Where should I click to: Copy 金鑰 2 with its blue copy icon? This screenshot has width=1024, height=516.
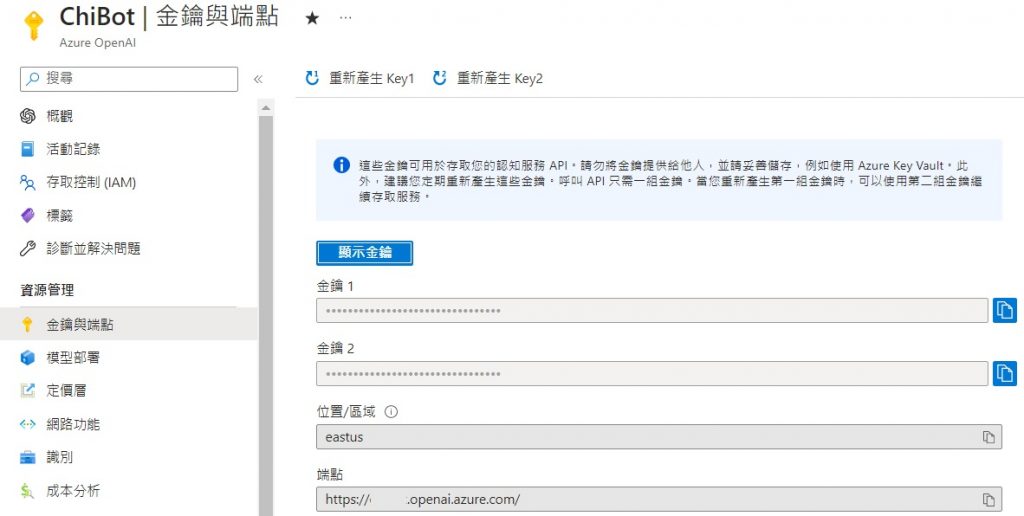(1004, 374)
